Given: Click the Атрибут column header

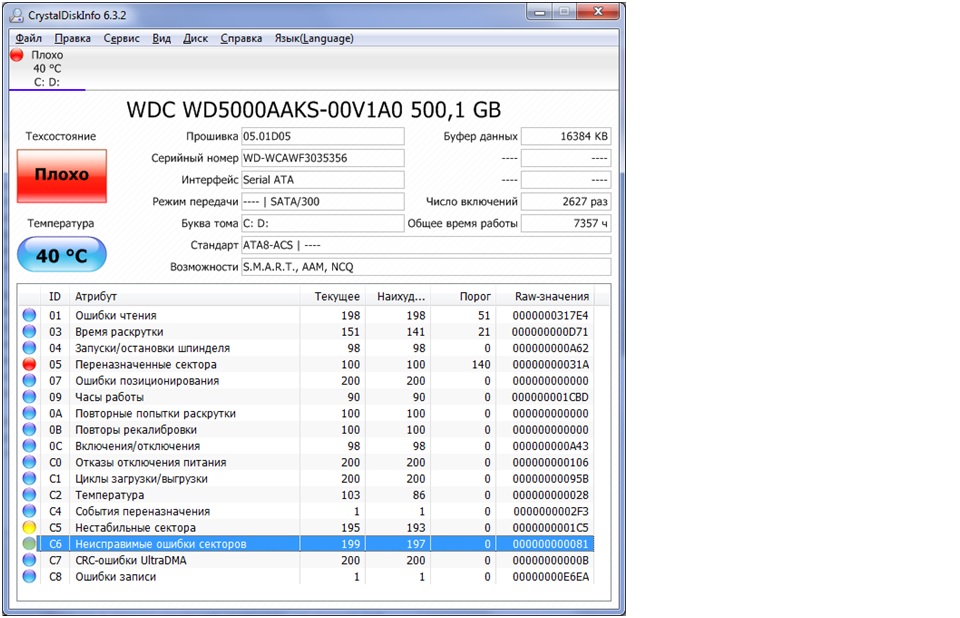Looking at the screenshot, I should point(96,297).
